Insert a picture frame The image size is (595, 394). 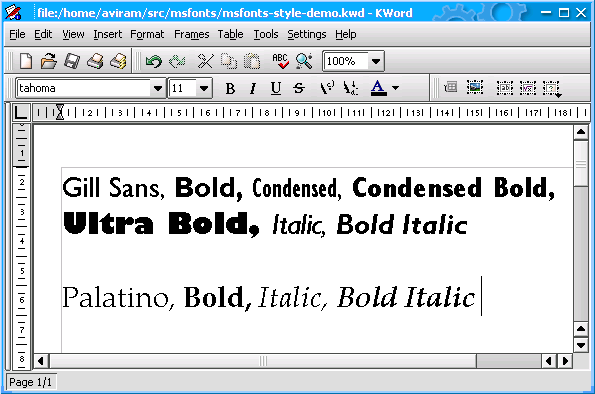[475, 88]
